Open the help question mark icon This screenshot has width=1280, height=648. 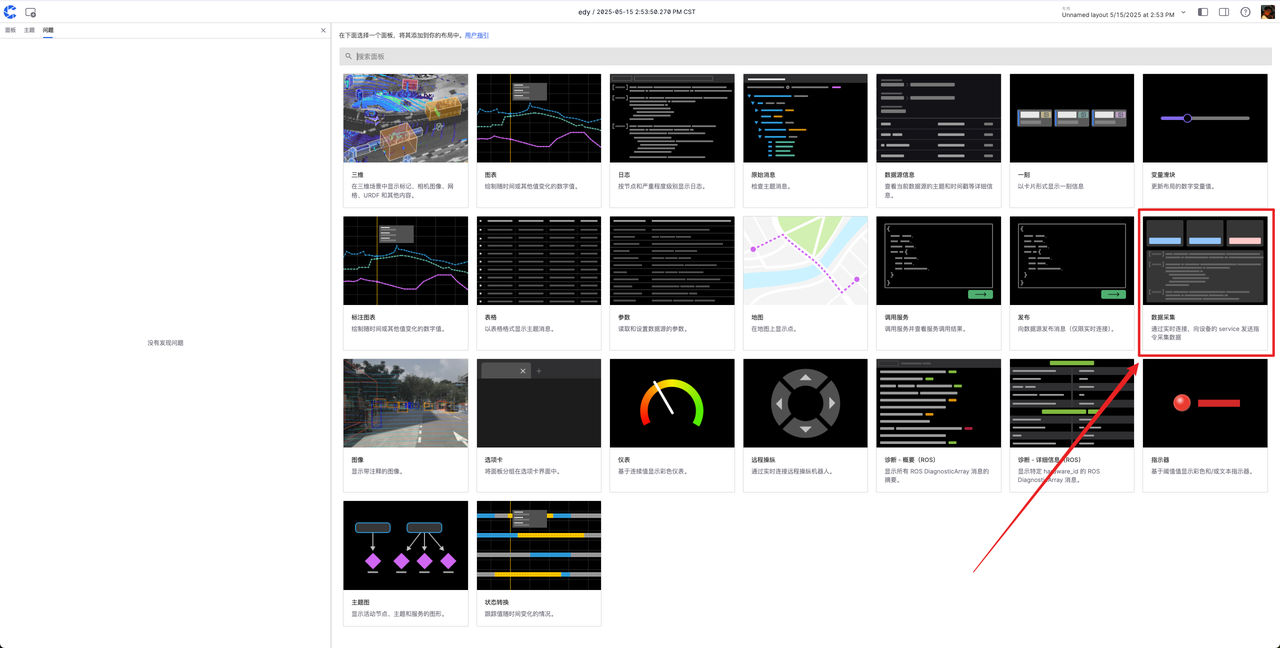[x=1245, y=12]
